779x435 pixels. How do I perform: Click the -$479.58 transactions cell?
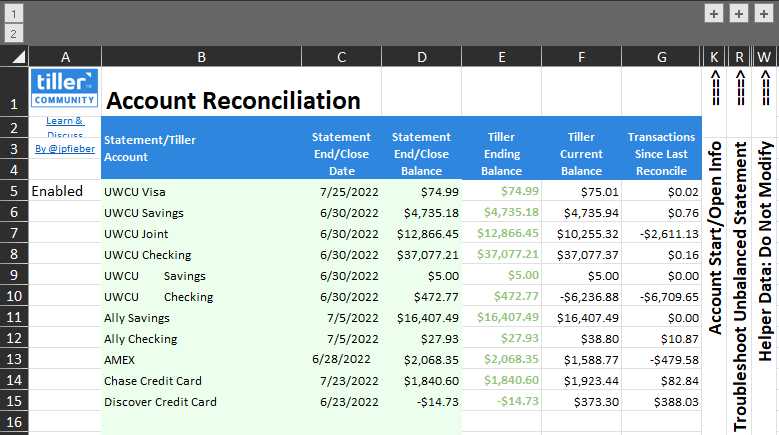pos(661,360)
